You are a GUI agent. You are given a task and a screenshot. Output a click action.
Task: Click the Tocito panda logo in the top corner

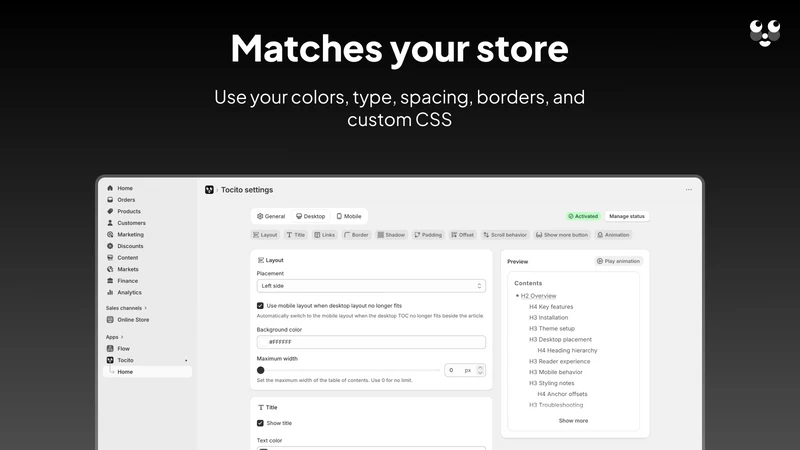point(765,33)
